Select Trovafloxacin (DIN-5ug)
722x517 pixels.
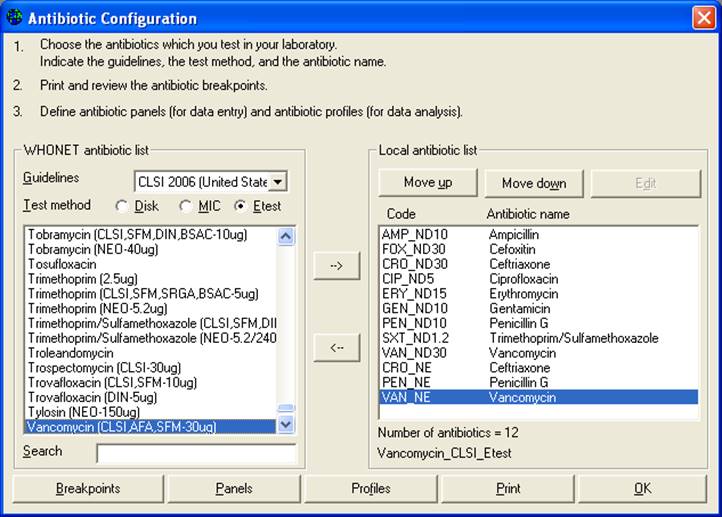point(151,397)
